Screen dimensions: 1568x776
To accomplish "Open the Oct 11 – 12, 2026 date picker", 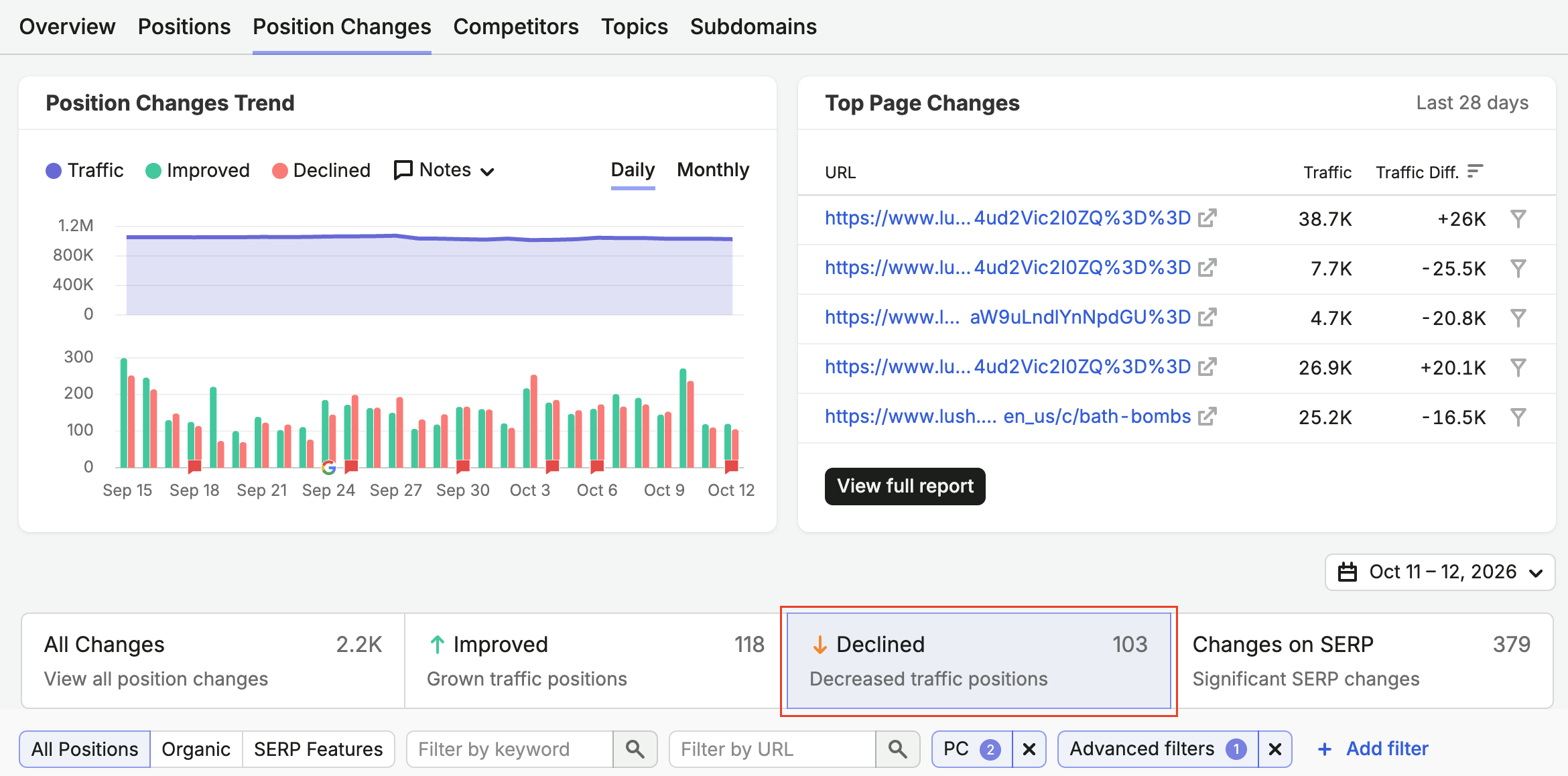I will (x=1440, y=572).
